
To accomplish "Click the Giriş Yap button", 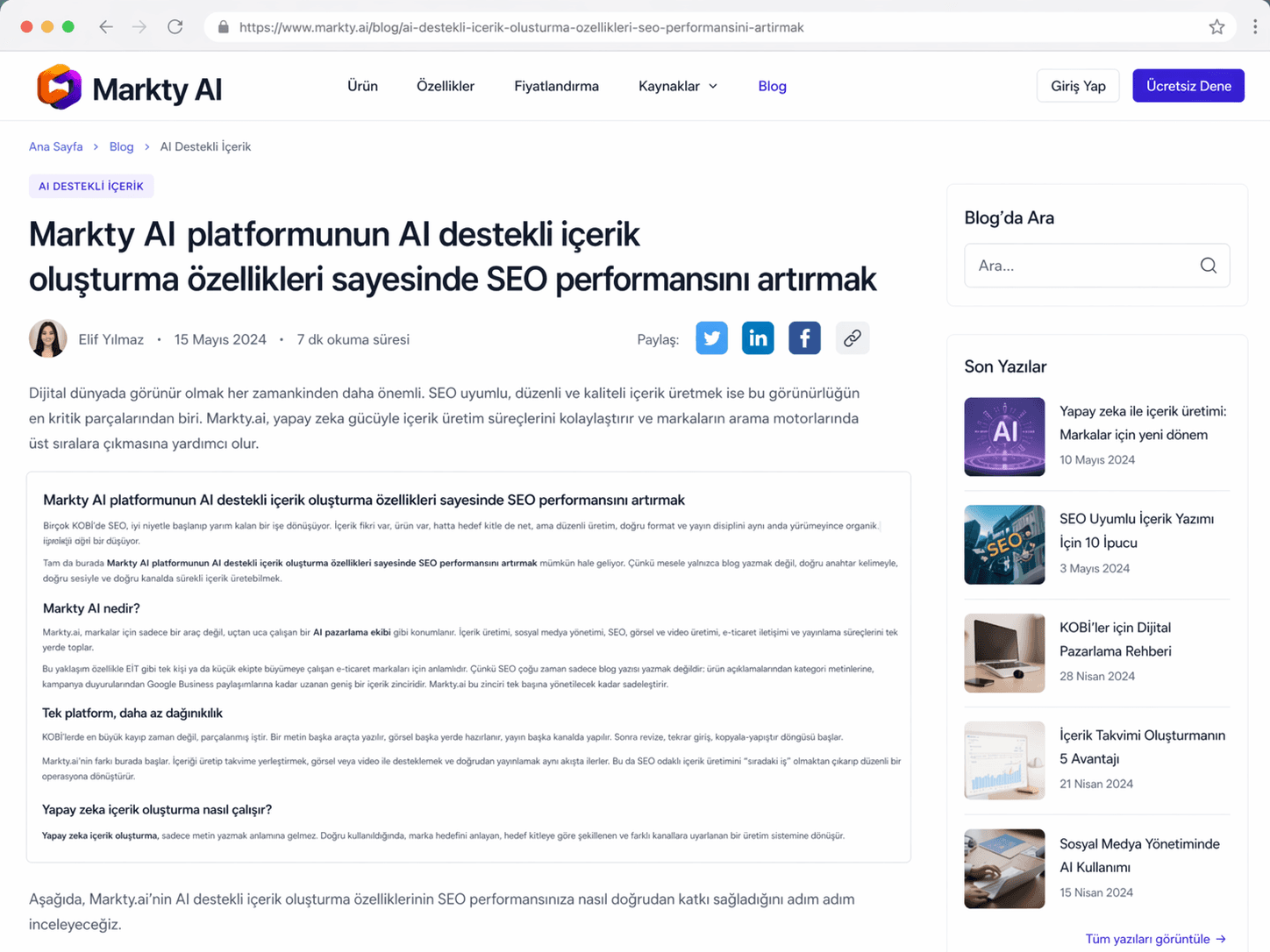I will [1077, 86].
